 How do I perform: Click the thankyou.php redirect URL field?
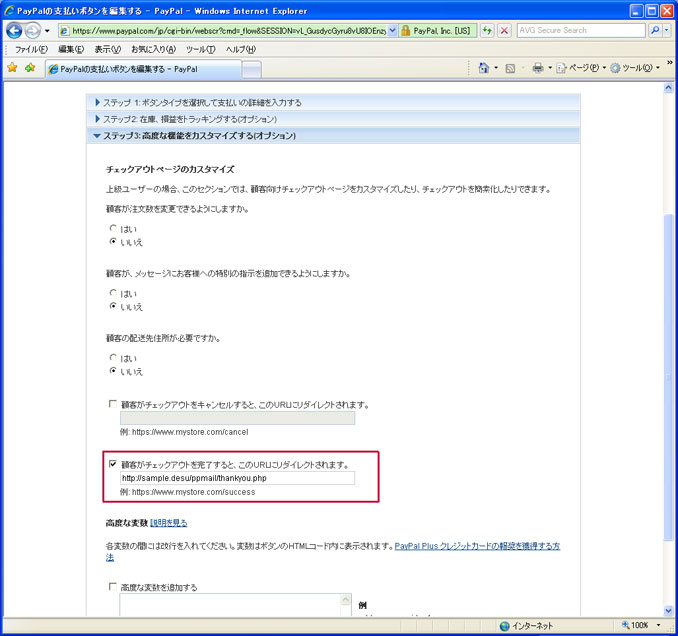[x=237, y=478]
